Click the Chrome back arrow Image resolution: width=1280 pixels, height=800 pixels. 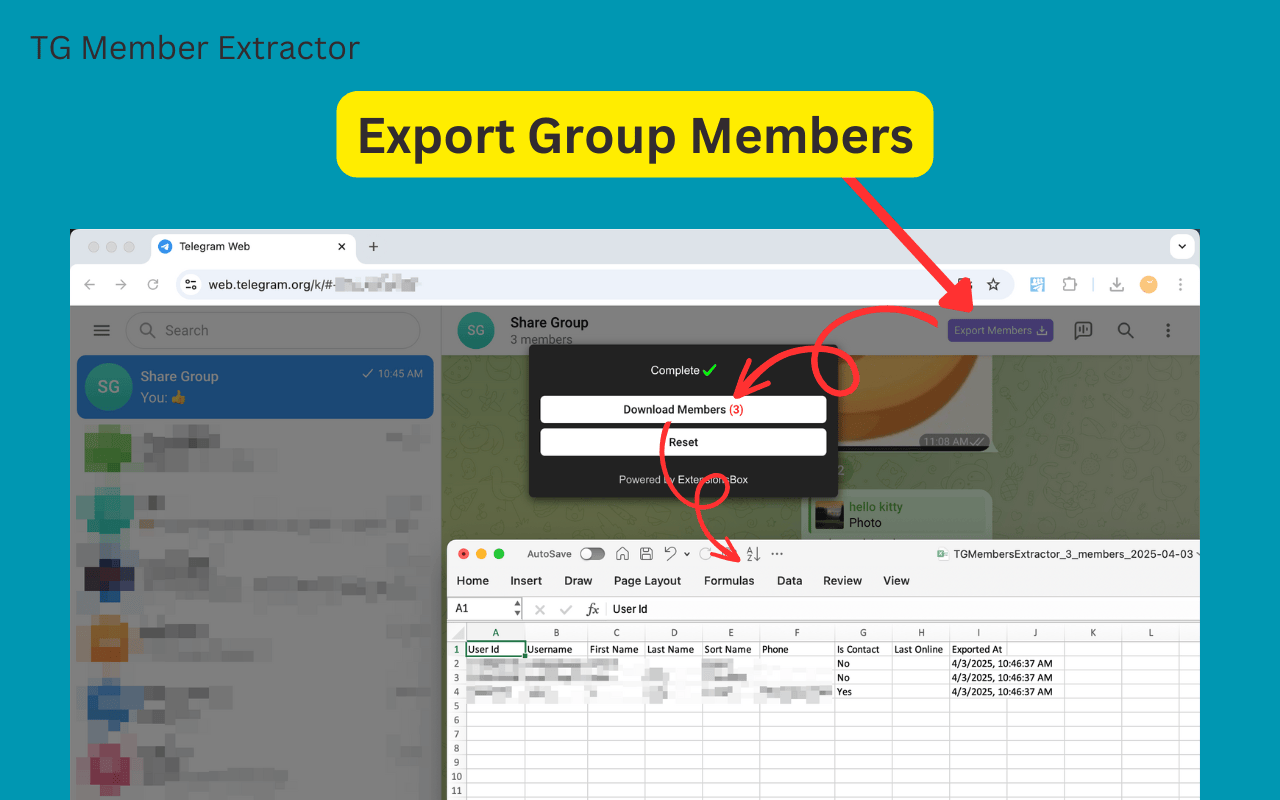click(90, 285)
